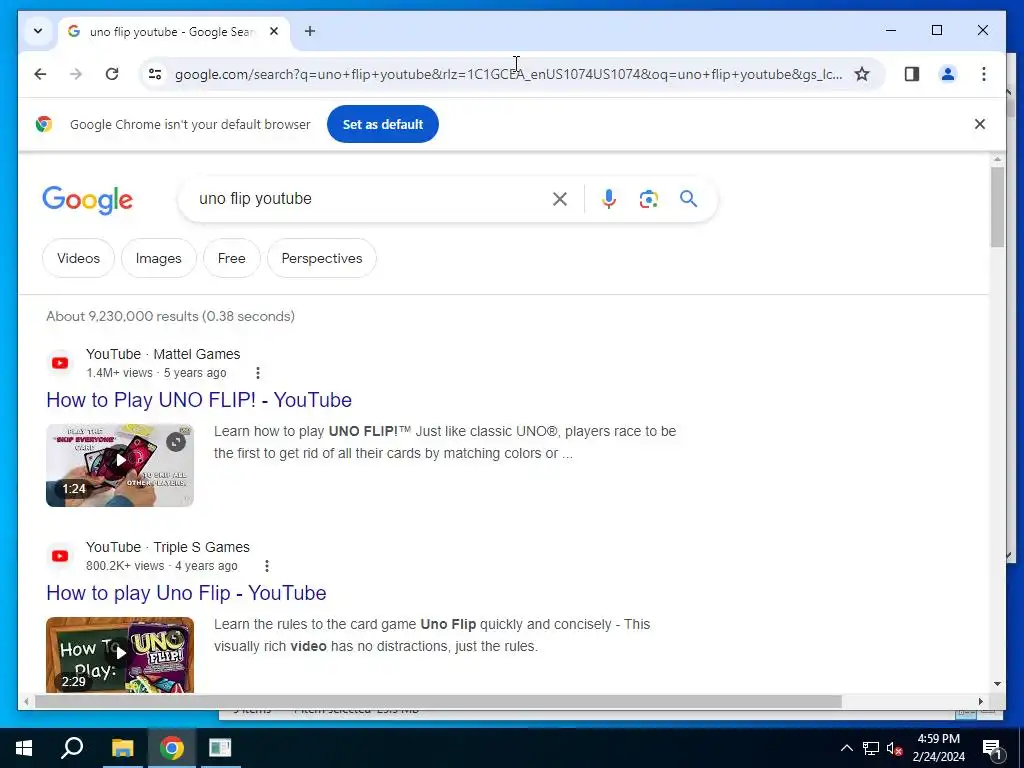Screen dimensions: 1024x768
Task: Click YouTube favicon of Triple S Games result
Action: (60, 556)
